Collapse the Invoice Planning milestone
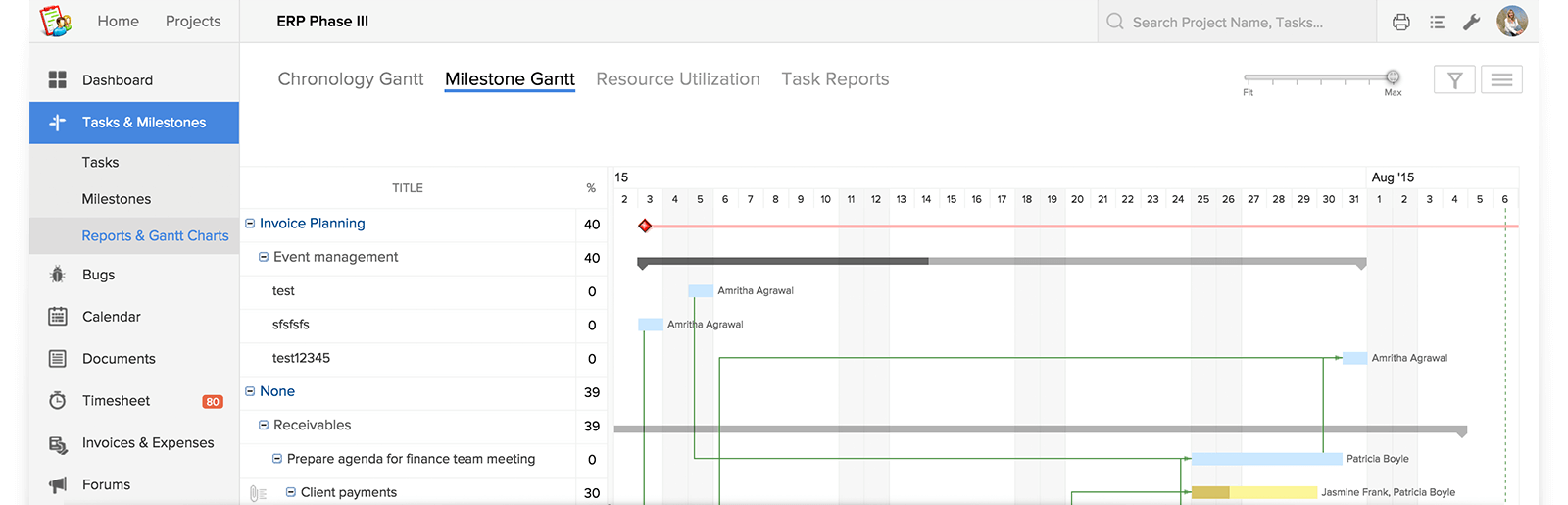This screenshot has height=505, width=1568. point(250,224)
